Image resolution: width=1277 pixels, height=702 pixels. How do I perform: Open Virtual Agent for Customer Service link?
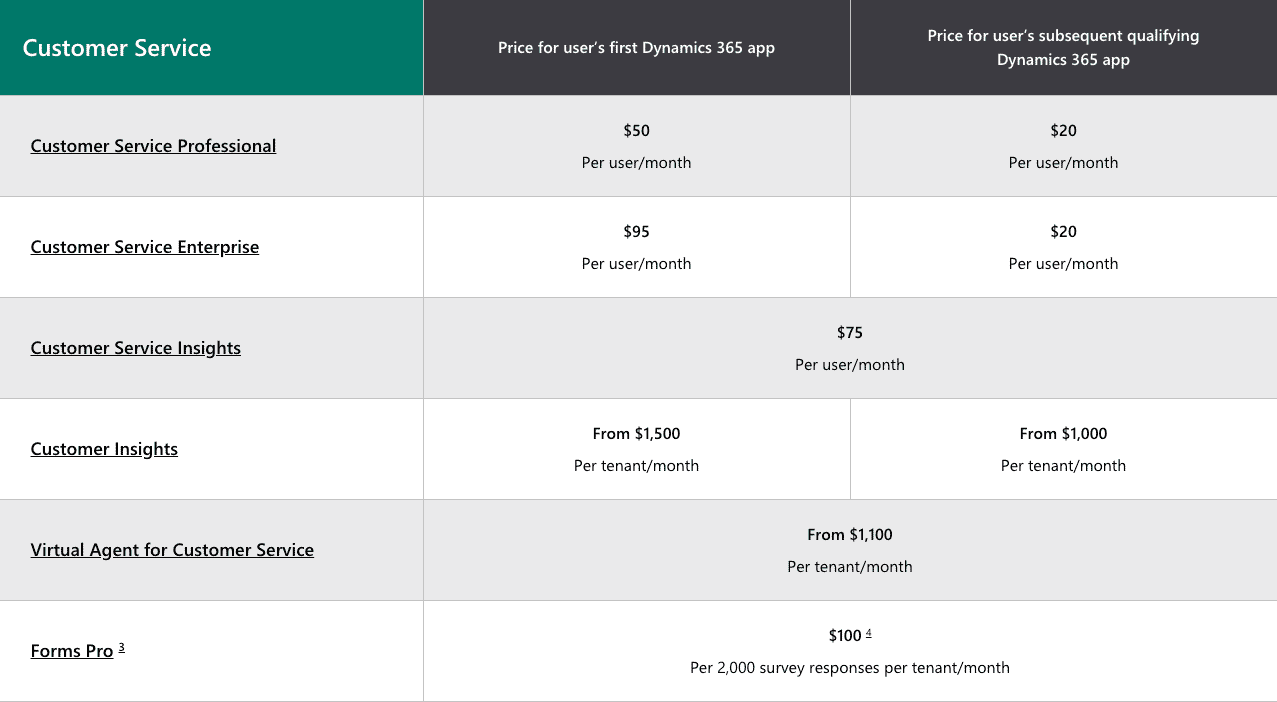tap(172, 550)
